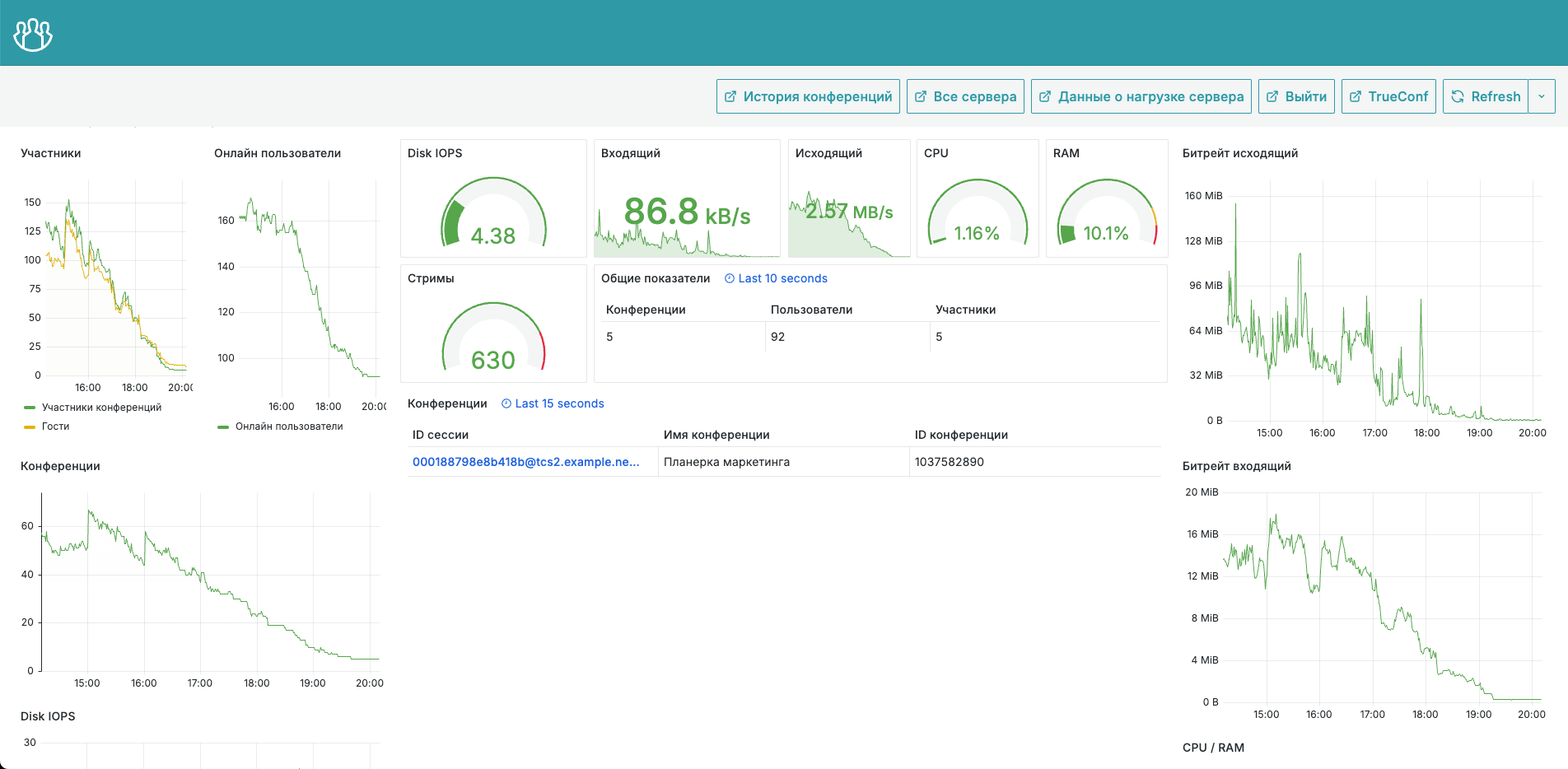Click the RAM gauge value 10.1%

[1106, 234]
